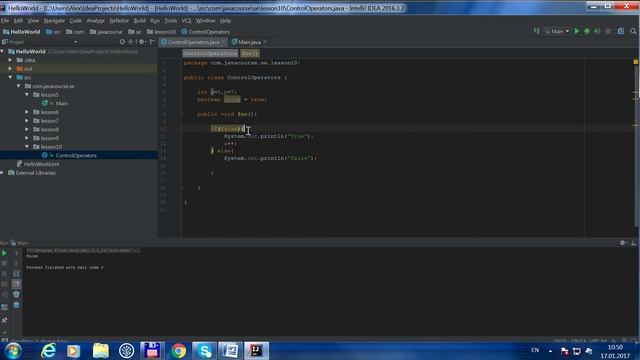Toggle scroll to end in Run console
The image size is (640, 360).
[16, 284]
